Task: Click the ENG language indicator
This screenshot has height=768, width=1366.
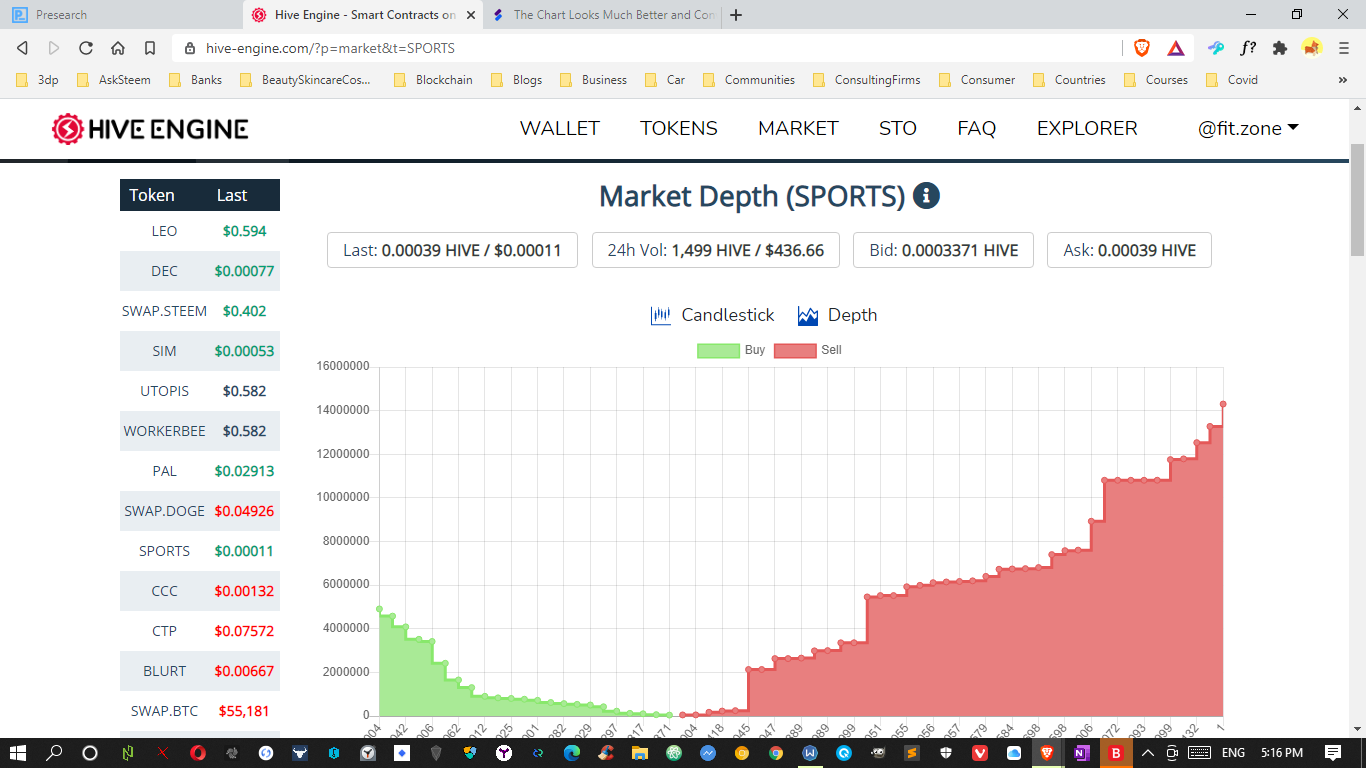Action: point(1234,753)
